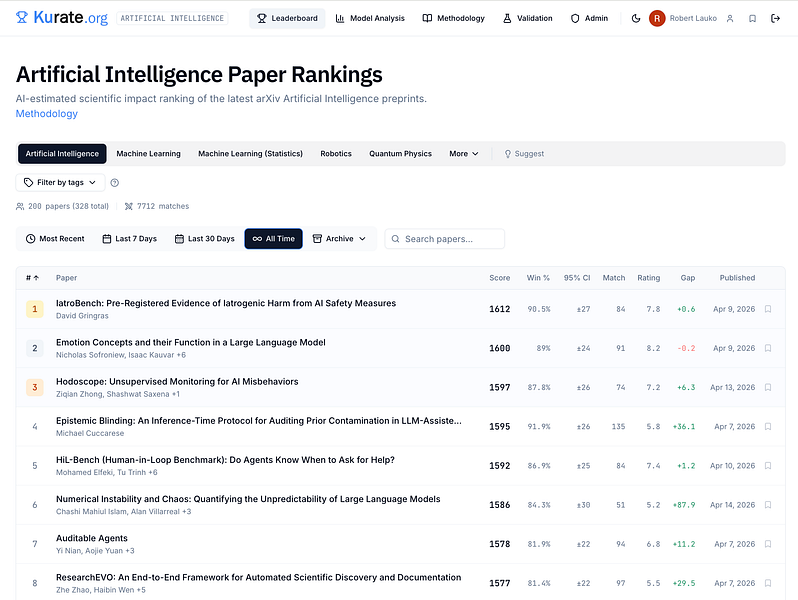Open IatroBench paper title

226,303
